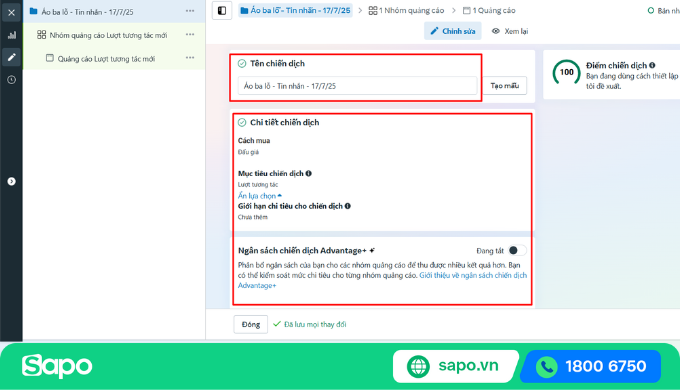Click the 'Đã lưu mọi thay đổi' status text
Viewport: 680px width, 390px height.
314,324
